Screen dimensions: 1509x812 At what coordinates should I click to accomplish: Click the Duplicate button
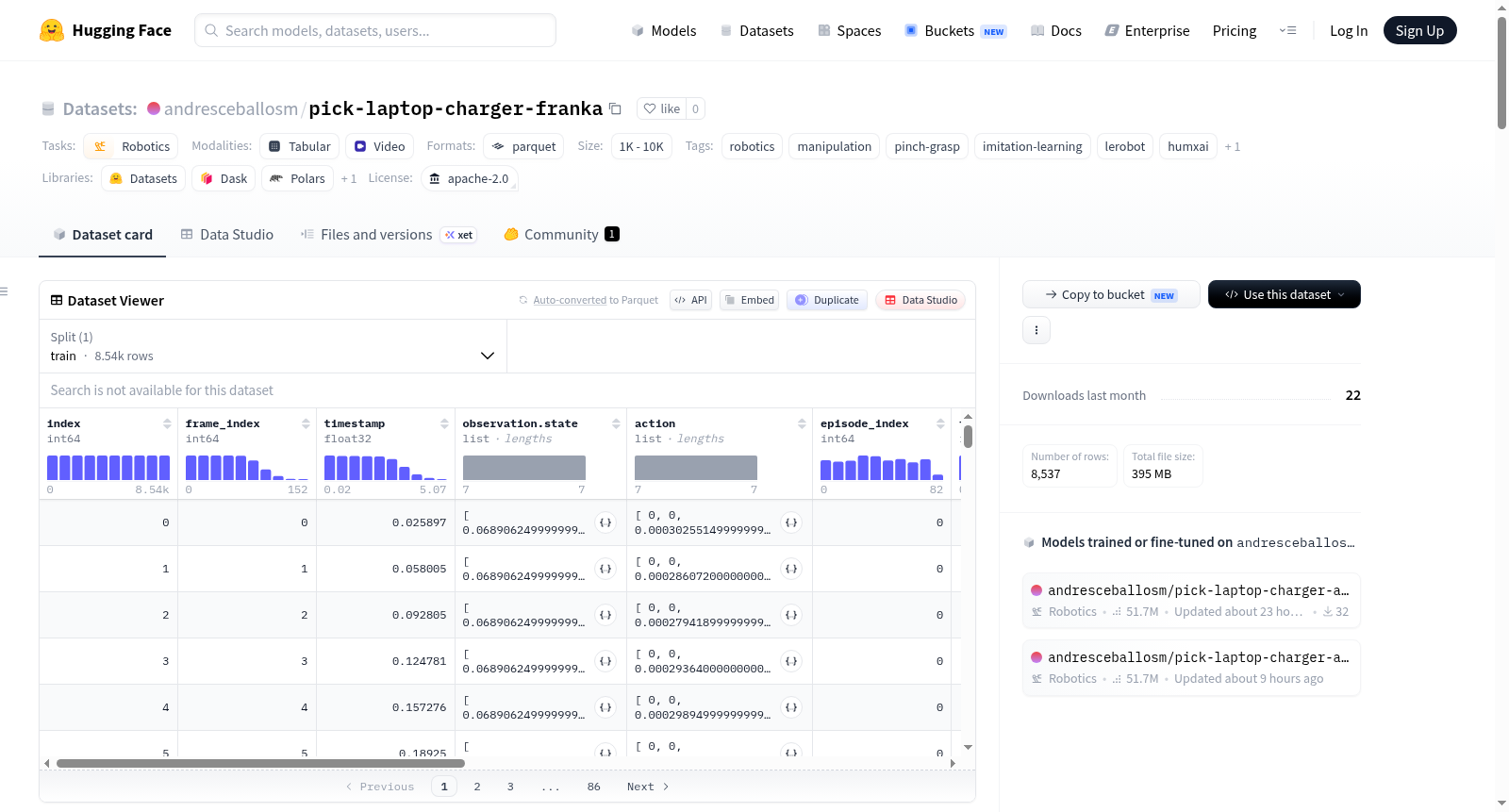point(827,300)
